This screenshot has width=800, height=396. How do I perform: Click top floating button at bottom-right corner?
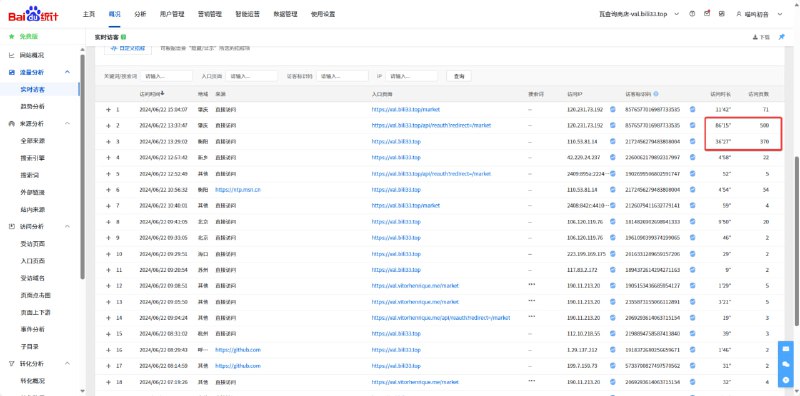[786, 349]
